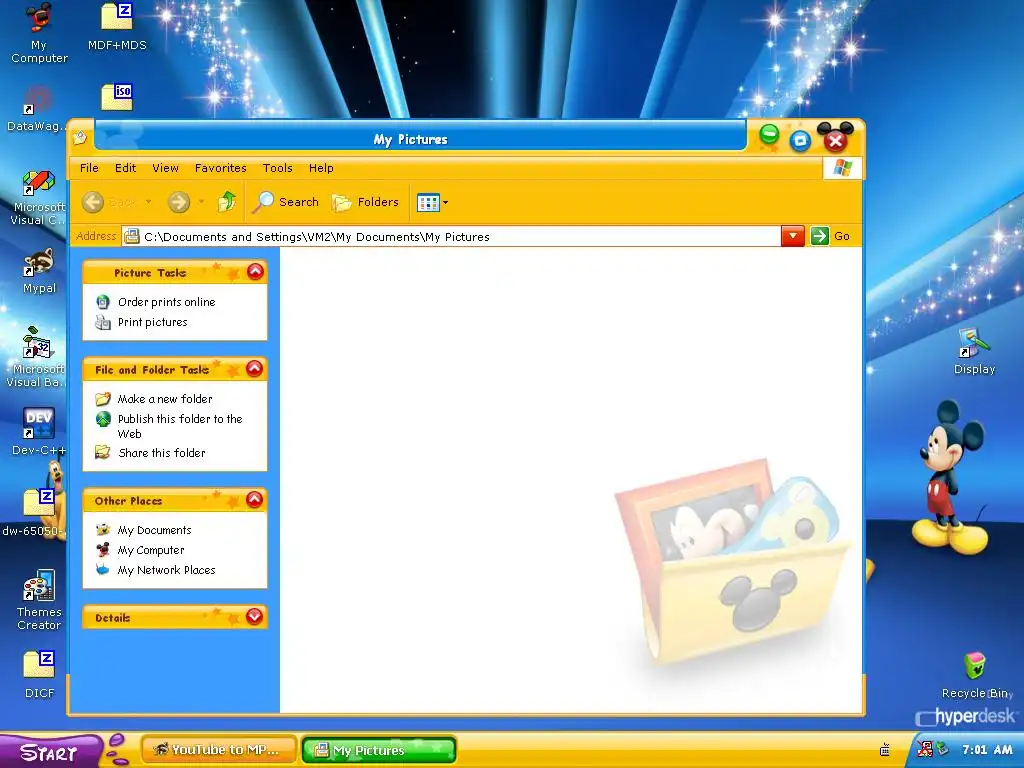Screen dimensions: 1024x768
Task: Open the Help menu
Action: 321,168
